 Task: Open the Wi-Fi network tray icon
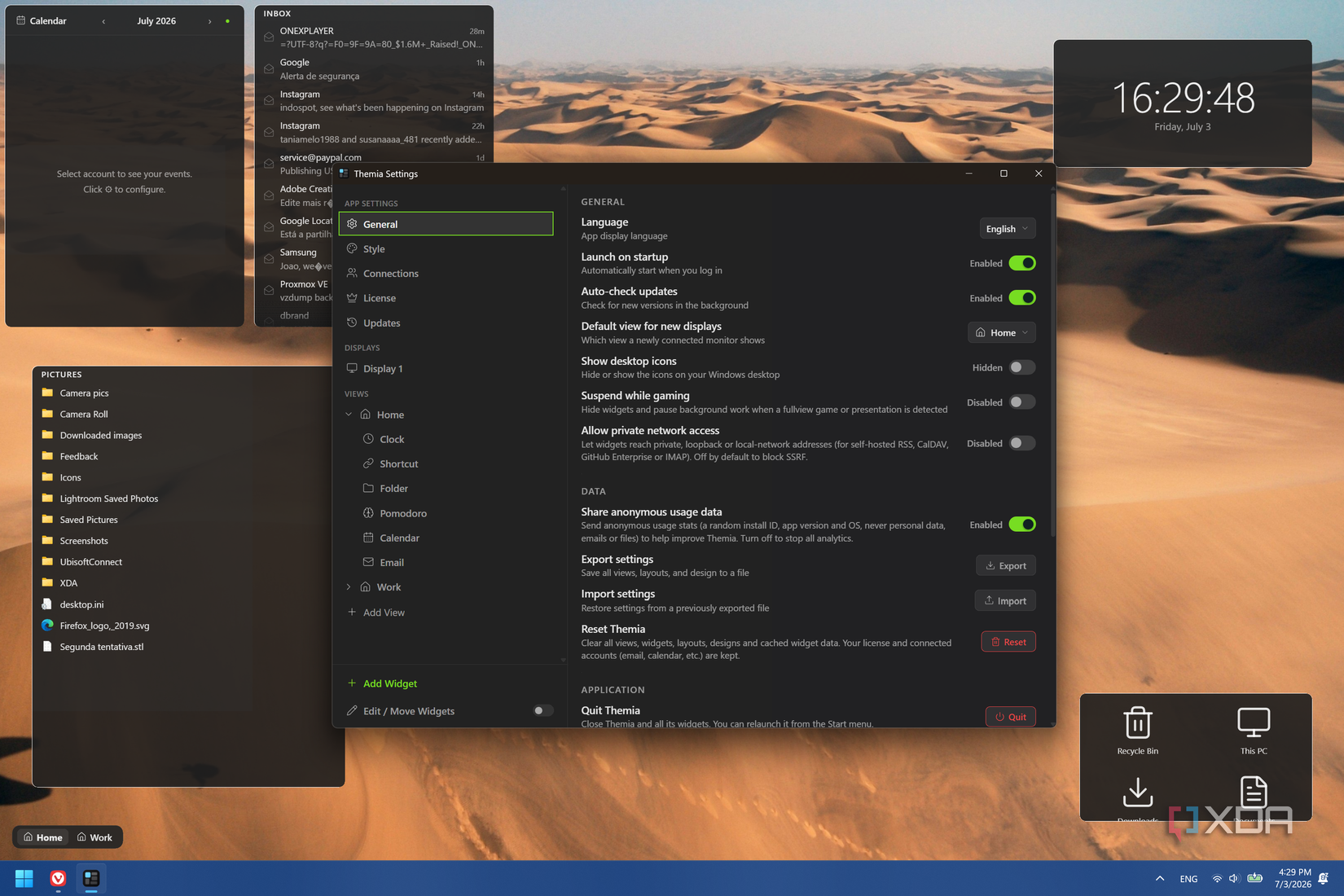(1217, 879)
